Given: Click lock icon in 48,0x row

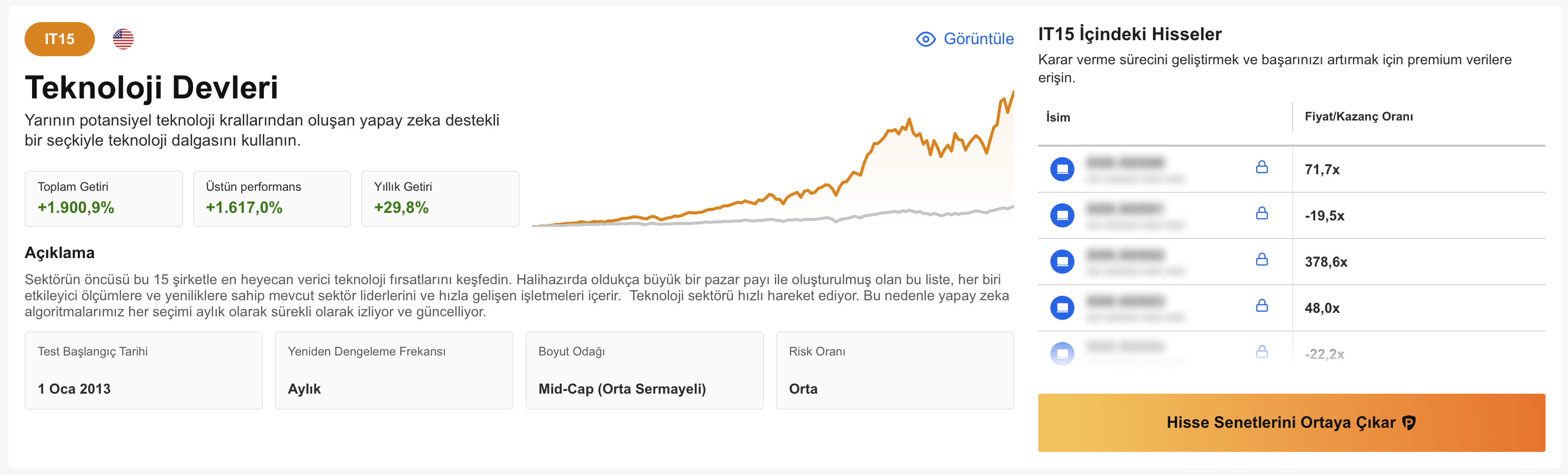Looking at the screenshot, I should 1261,306.
